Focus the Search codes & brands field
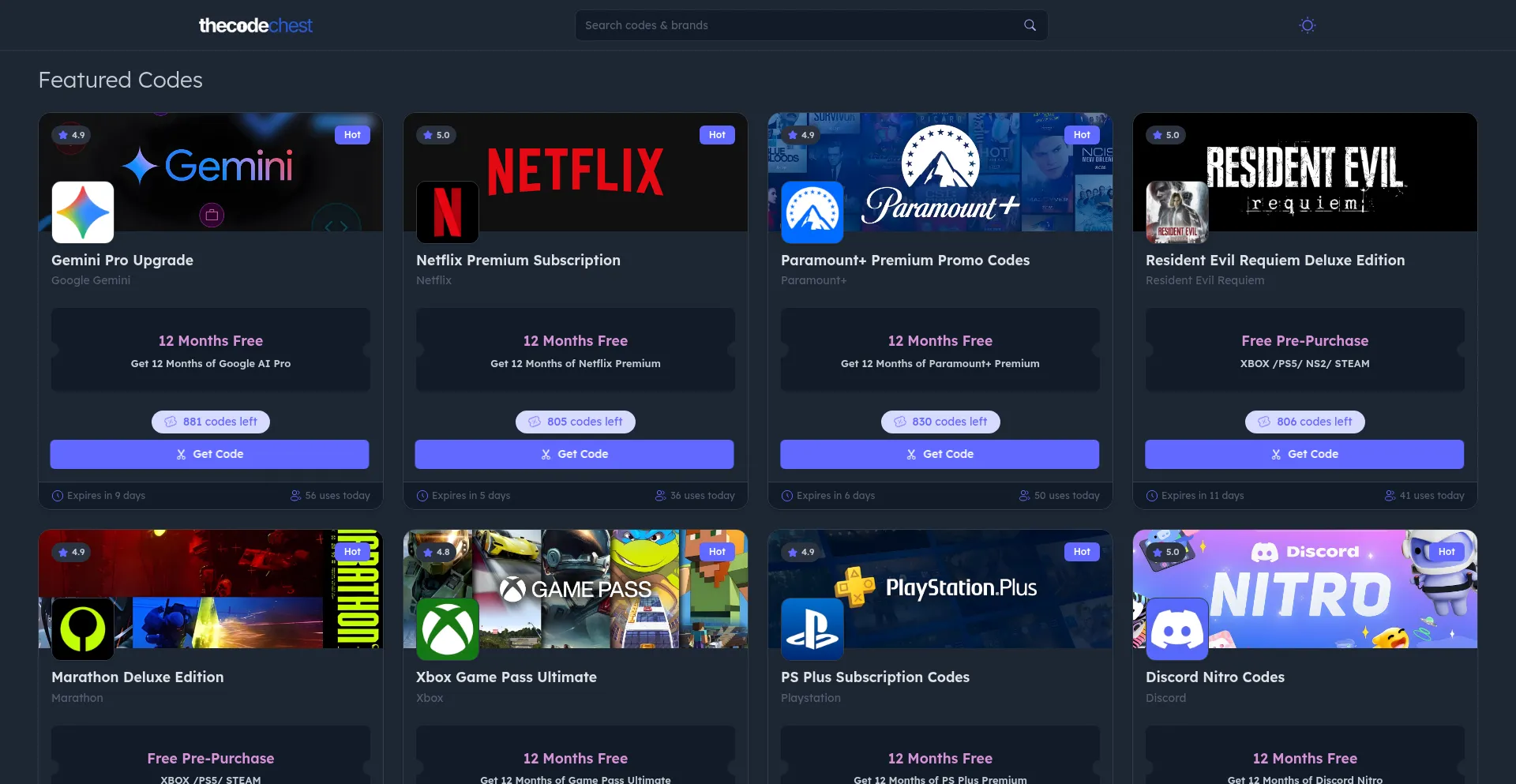Viewport: 1516px width, 784px height. (x=811, y=25)
